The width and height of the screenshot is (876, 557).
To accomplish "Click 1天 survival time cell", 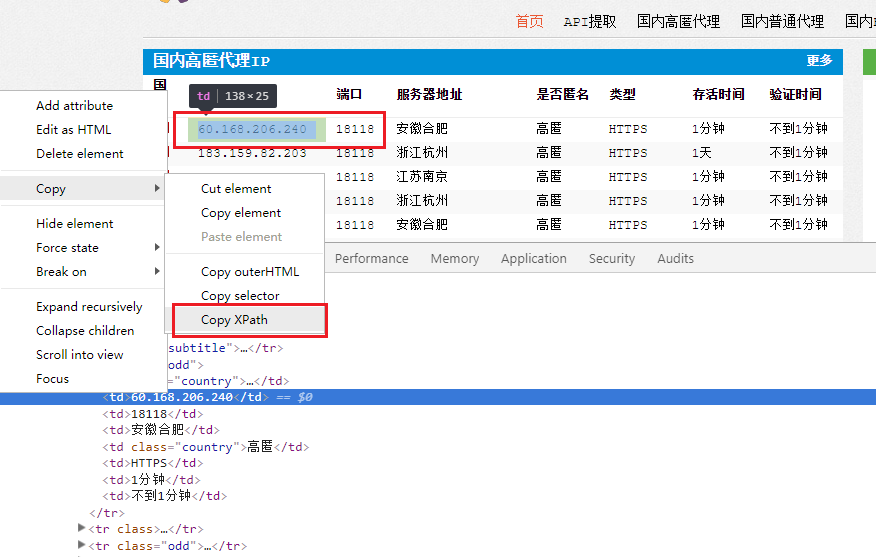I will click(x=701, y=153).
